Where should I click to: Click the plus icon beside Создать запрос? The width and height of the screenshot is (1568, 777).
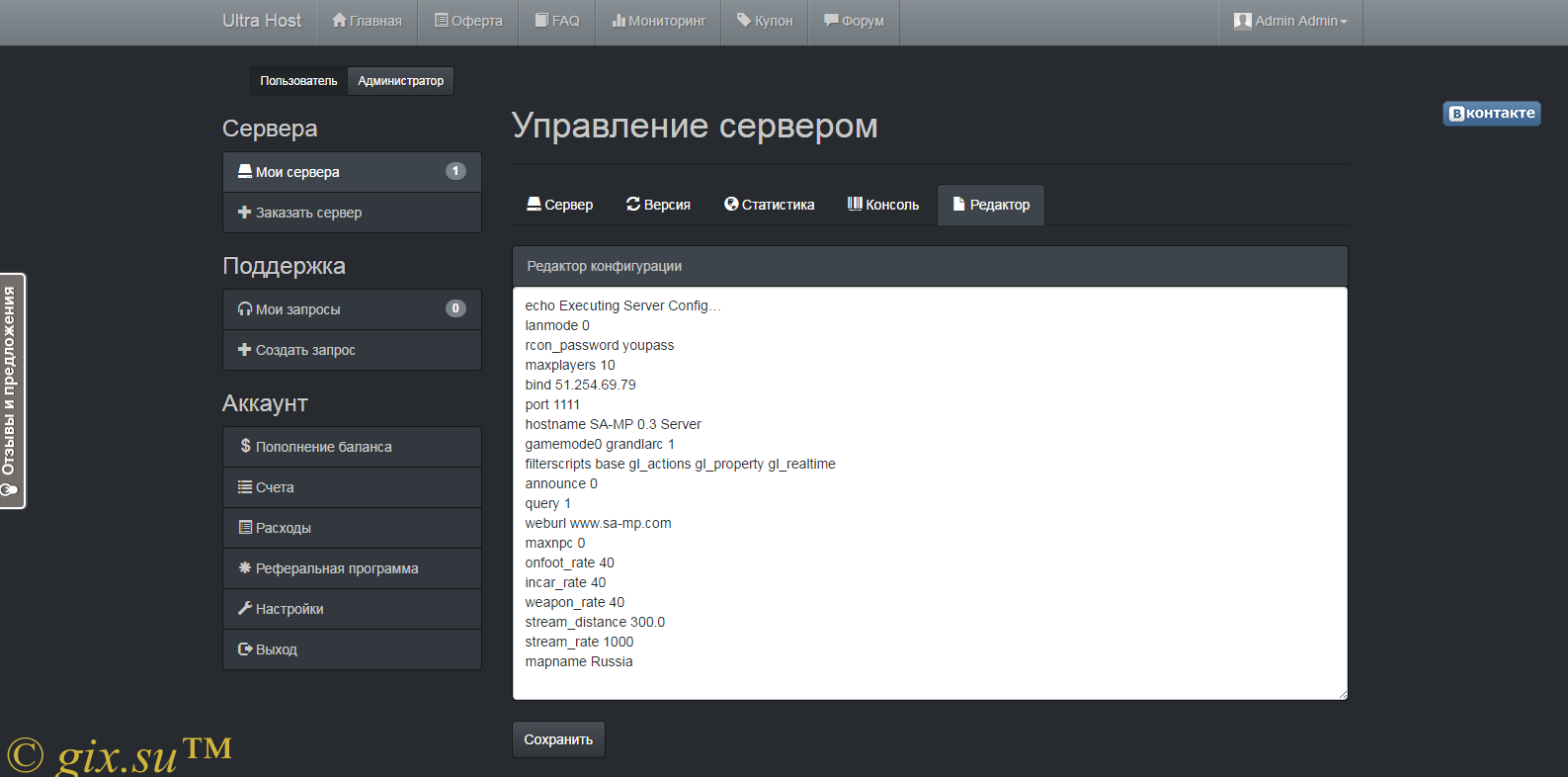click(245, 349)
